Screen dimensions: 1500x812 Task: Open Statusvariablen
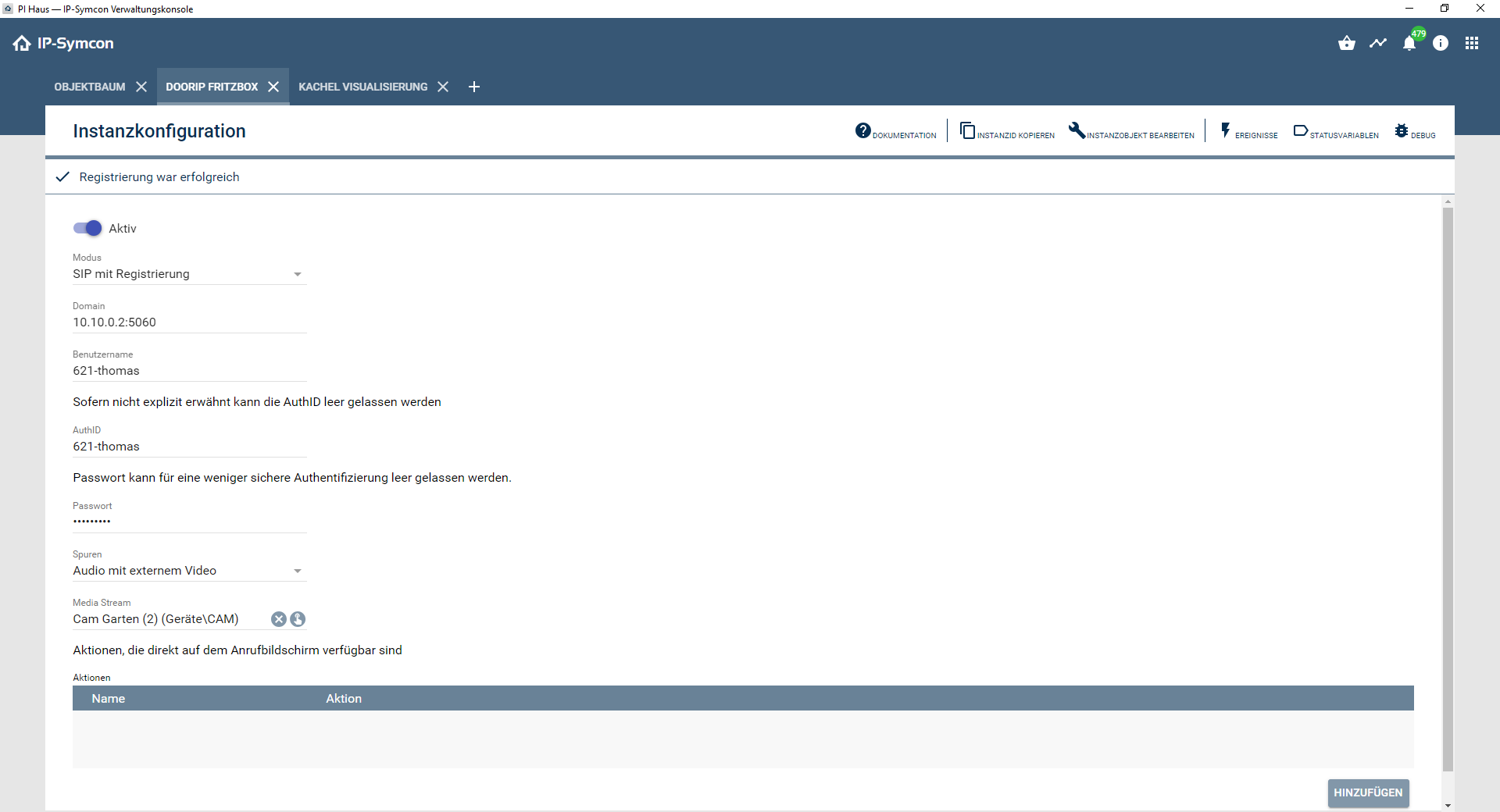[1336, 132]
